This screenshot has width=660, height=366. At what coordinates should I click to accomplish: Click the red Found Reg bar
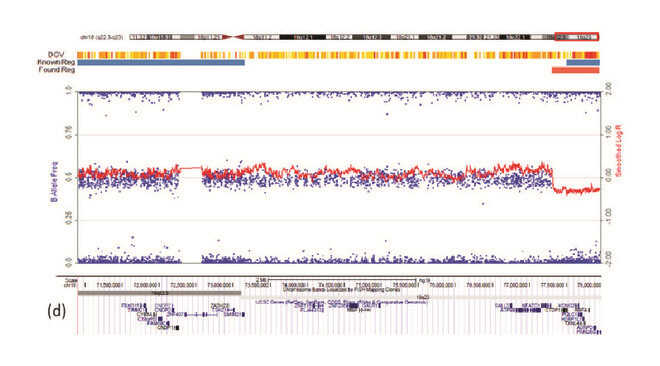click(x=575, y=70)
